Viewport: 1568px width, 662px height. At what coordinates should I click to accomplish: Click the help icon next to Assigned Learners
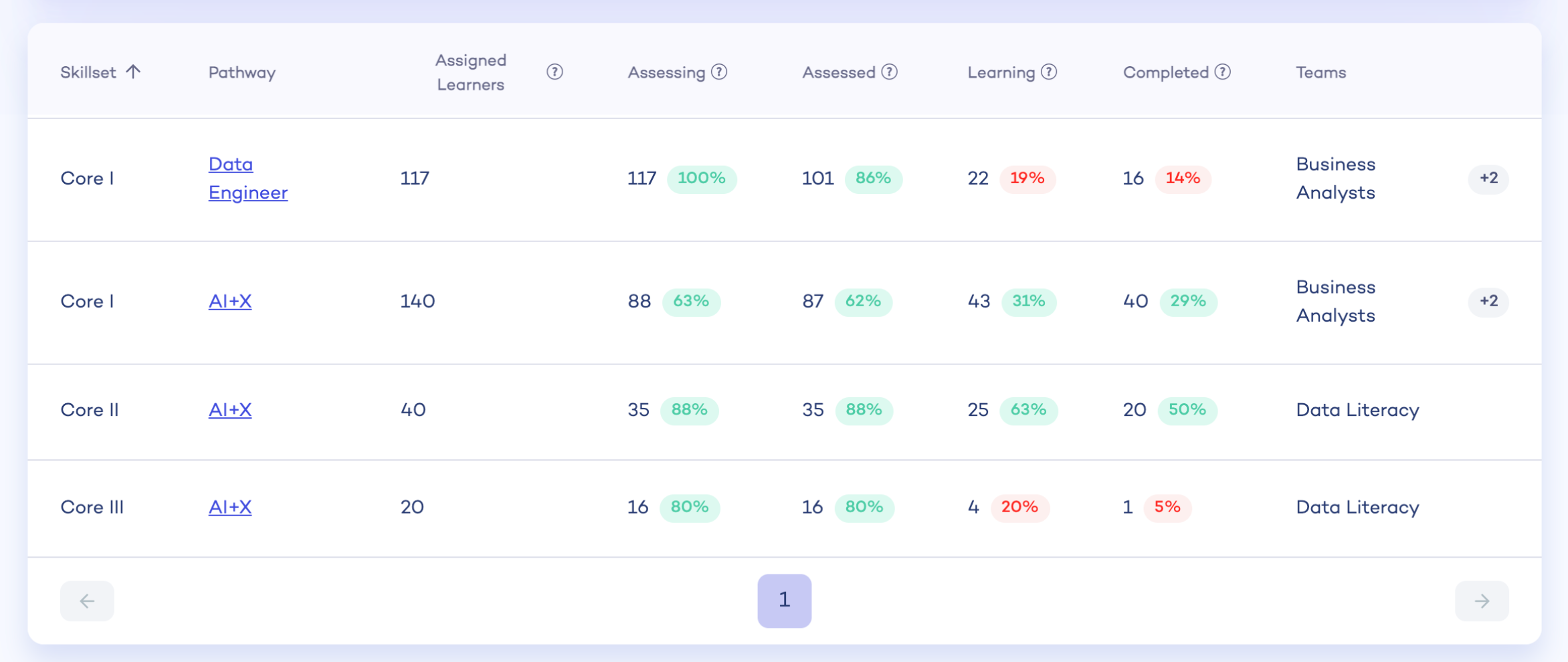(554, 72)
